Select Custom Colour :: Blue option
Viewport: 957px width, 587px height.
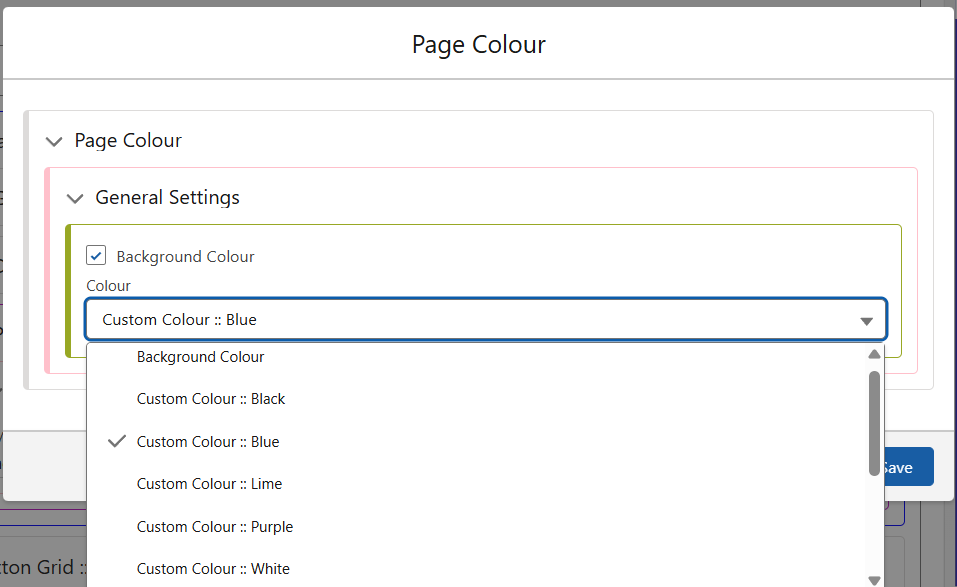pyautogui.click(x=208, y=442)
